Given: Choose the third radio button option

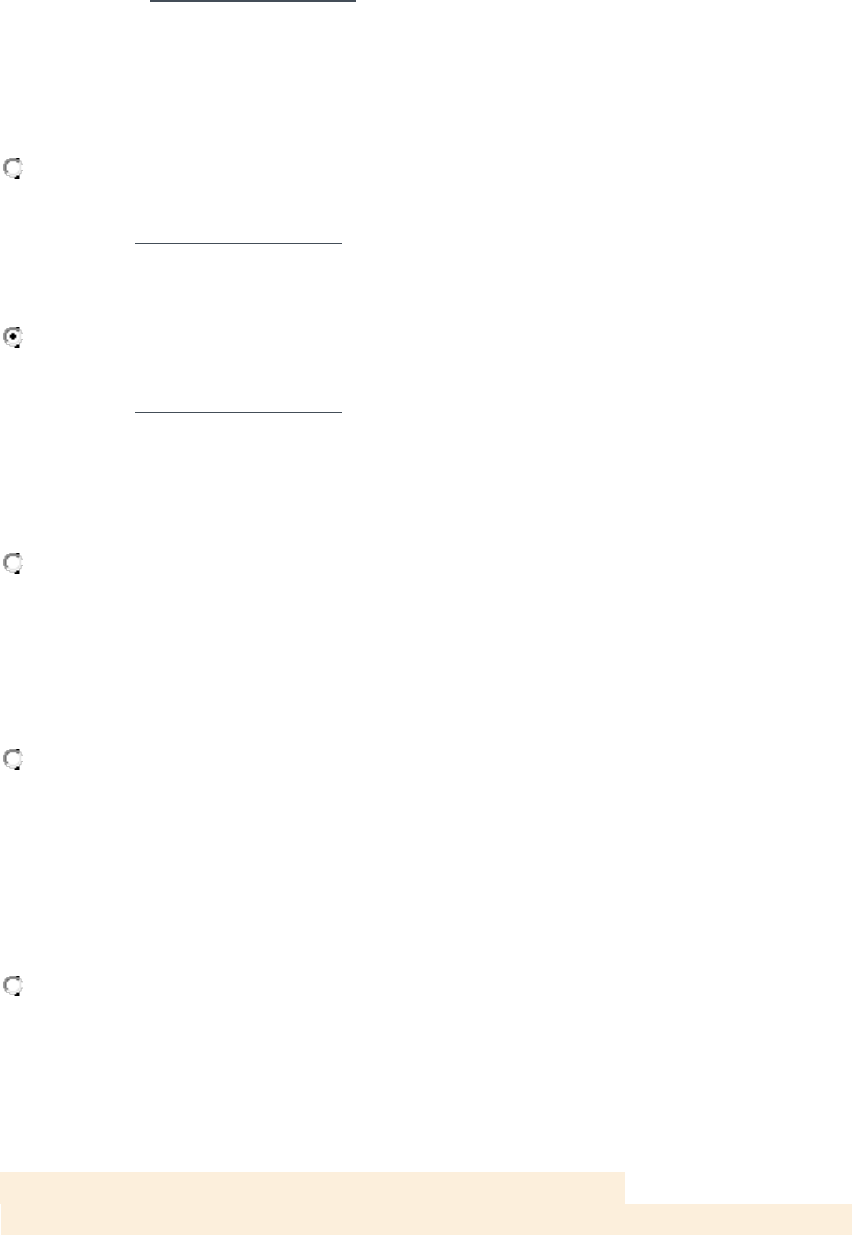Looking at the screenshot, I should (x=14, y=565).
